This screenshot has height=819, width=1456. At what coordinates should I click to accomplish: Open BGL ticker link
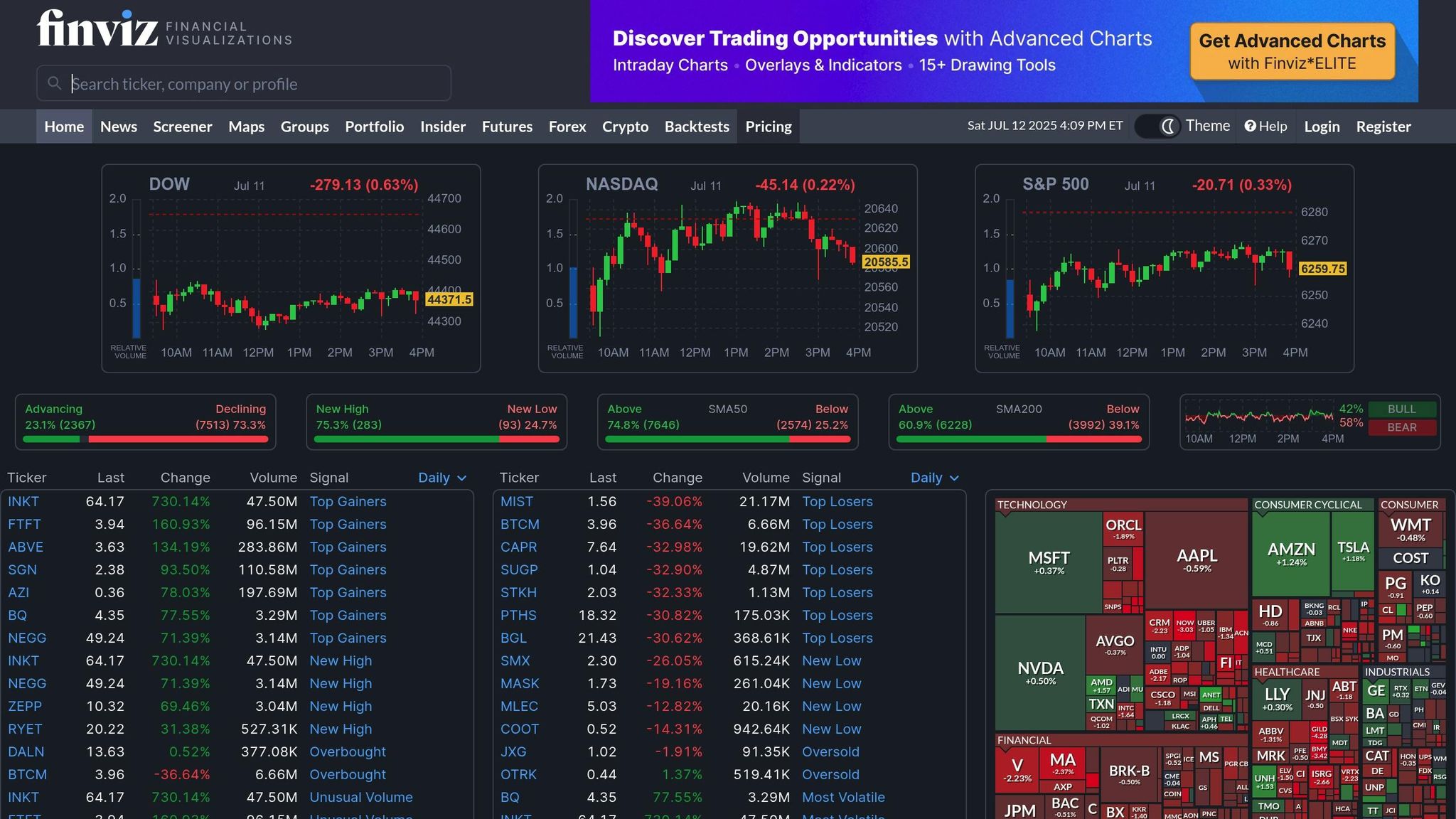(513, 638)
